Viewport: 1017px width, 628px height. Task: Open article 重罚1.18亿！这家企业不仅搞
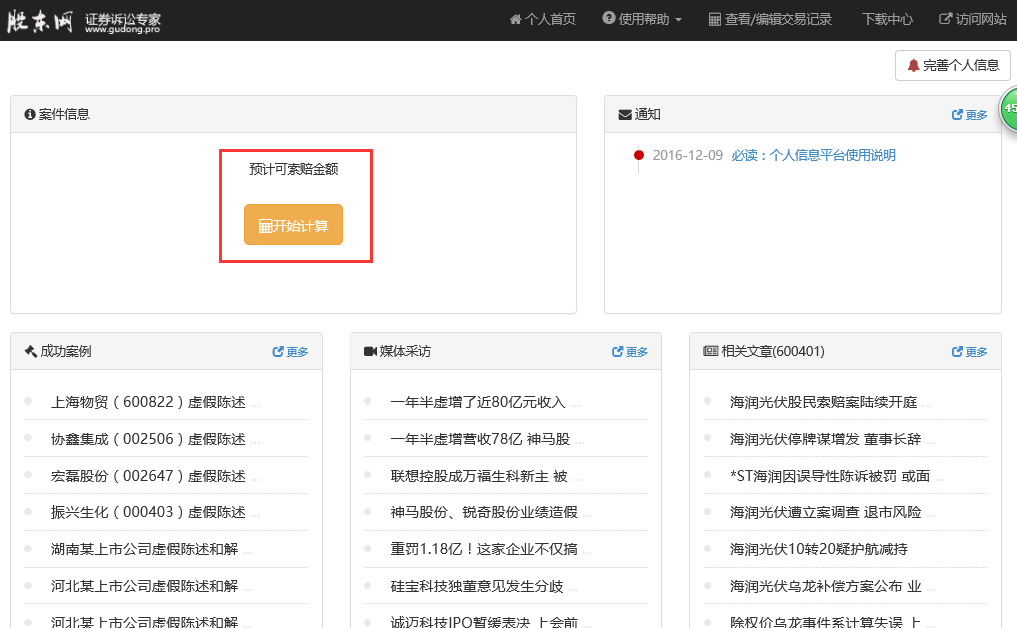pyautogui.click(x=484, y=549)
